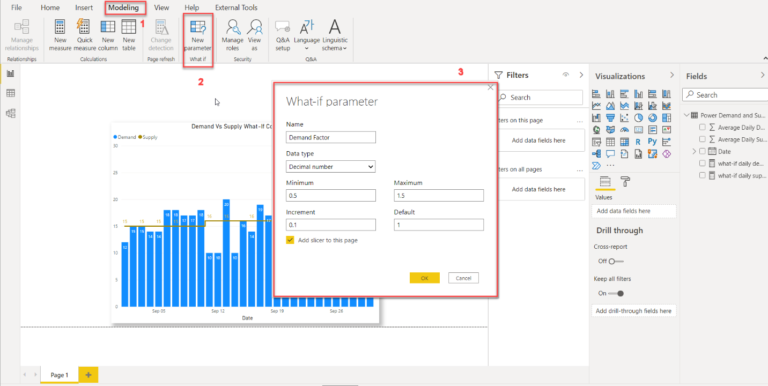Select the Python visual icon

tap(652, 142)
